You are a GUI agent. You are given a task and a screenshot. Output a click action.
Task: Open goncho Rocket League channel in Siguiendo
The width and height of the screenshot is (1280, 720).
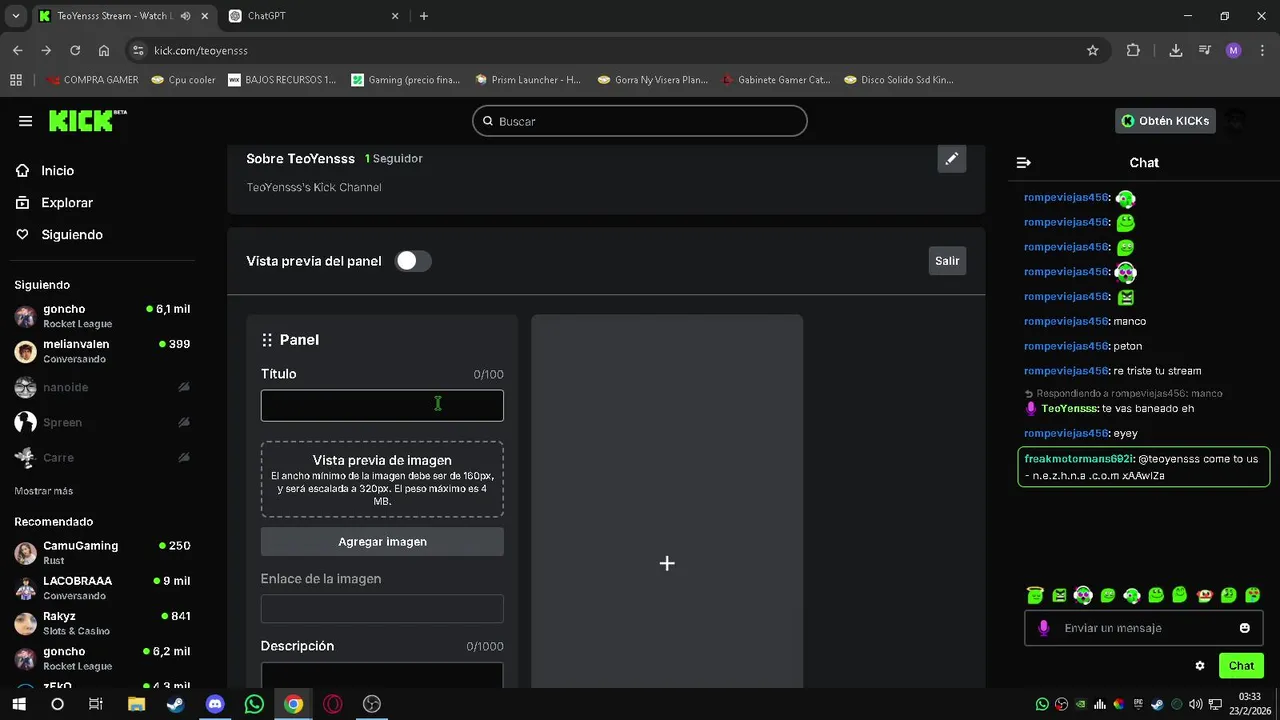pyautogui.click(x=102, y=316)
